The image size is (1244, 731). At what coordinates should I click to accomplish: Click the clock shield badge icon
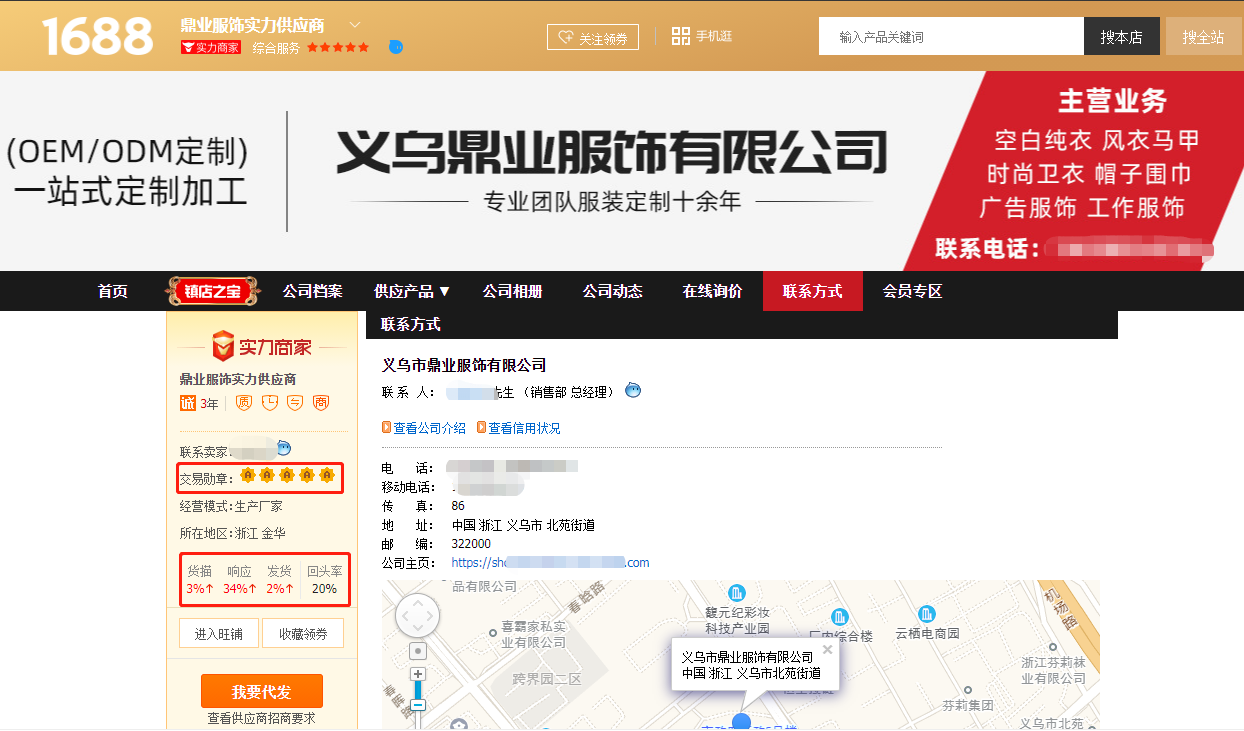click(269, 403)
